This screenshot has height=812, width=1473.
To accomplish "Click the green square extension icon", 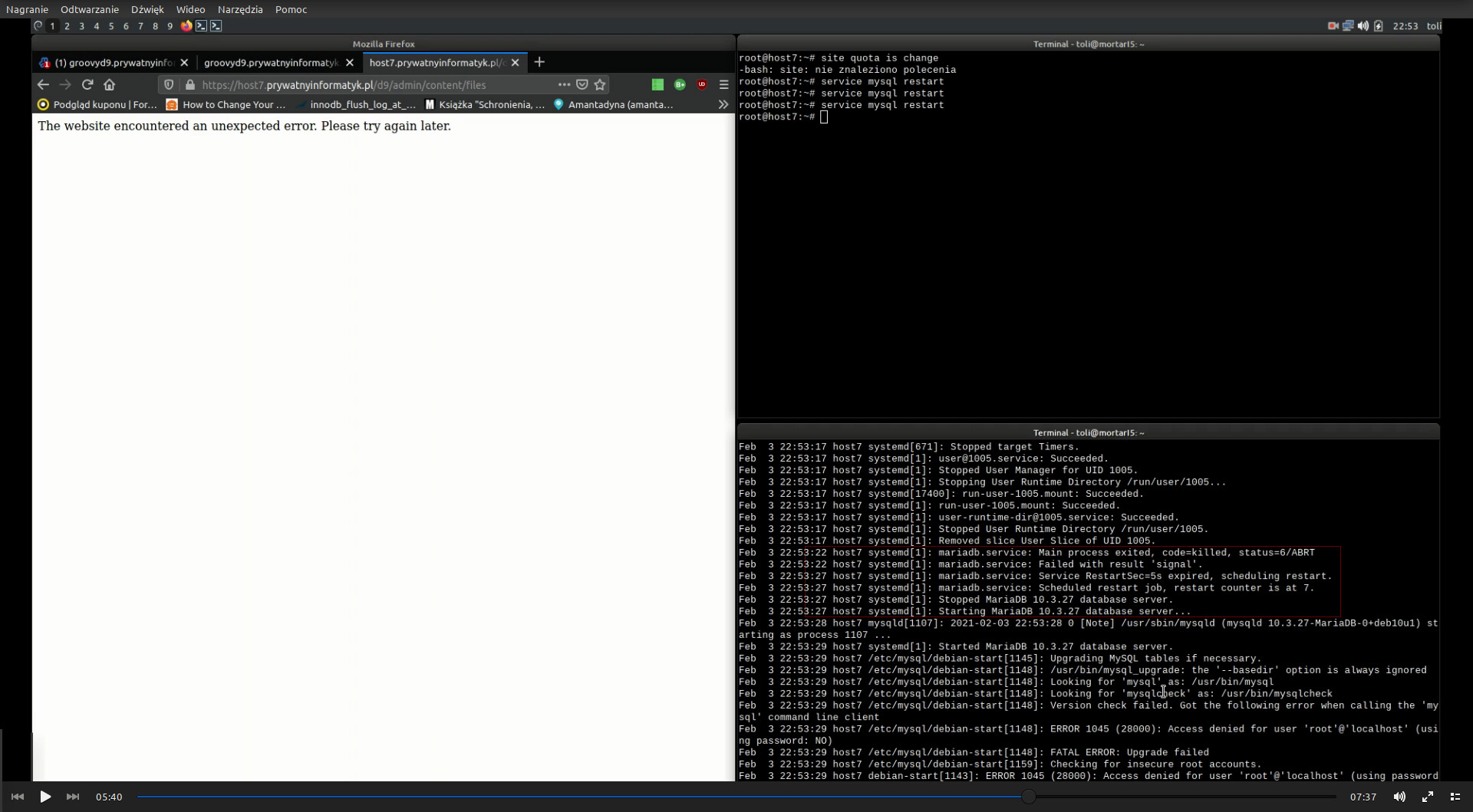I will pyautogui.click(x=657, y=85).
